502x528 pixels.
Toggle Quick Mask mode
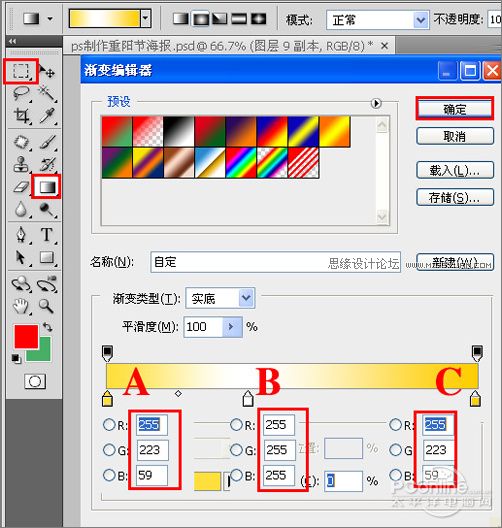point(35,382)
